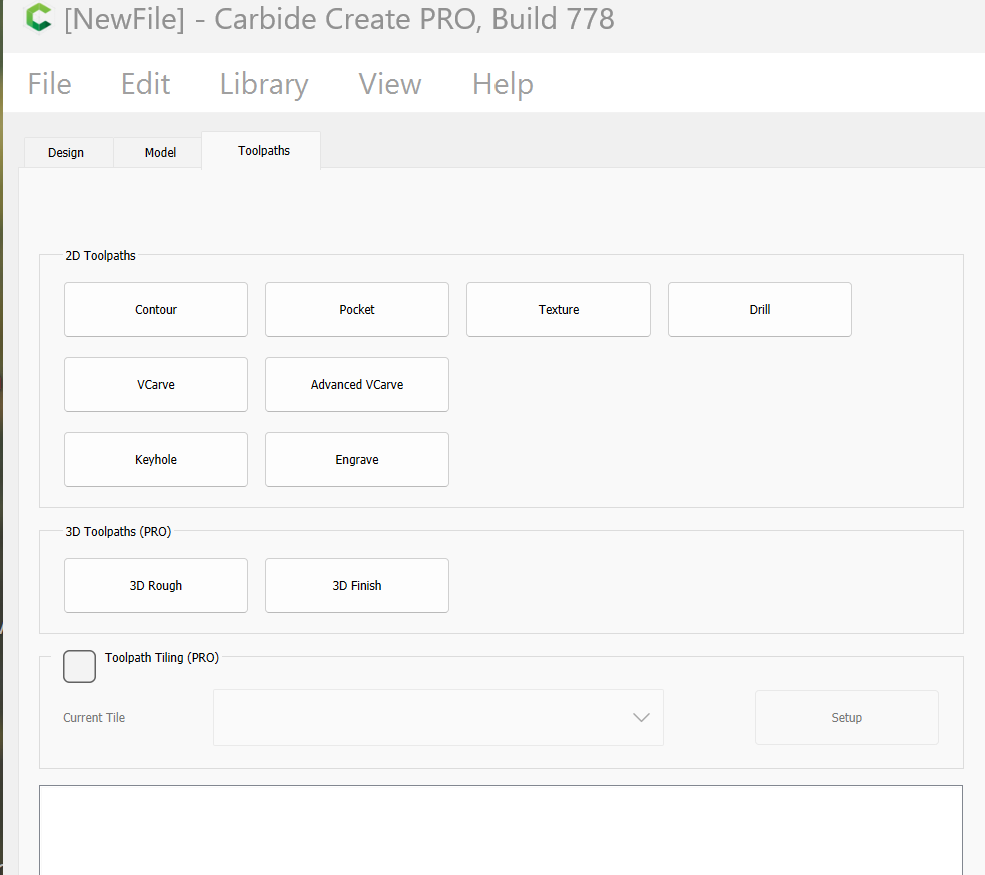Enable the Toolpath Tiling checkbox
Viewport: 985px width, 875px height.
pyautogui.click(x=80, y=667)
